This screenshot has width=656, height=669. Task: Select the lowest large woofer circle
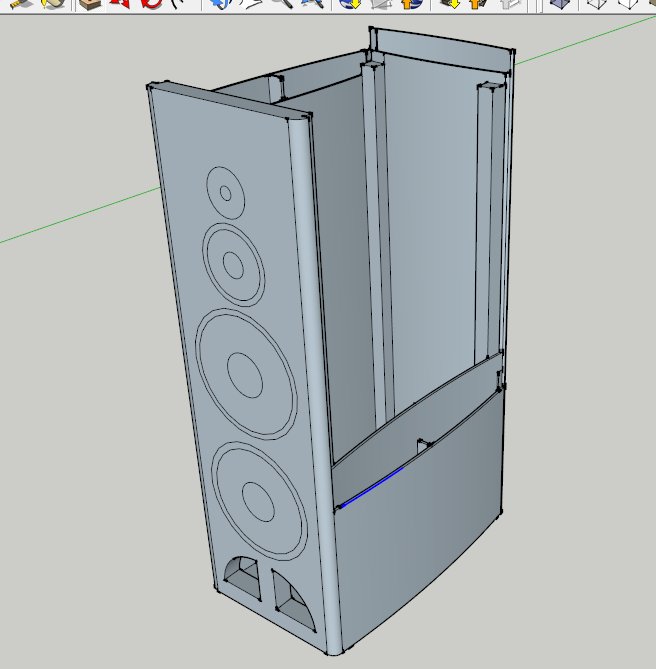point(259,501)
